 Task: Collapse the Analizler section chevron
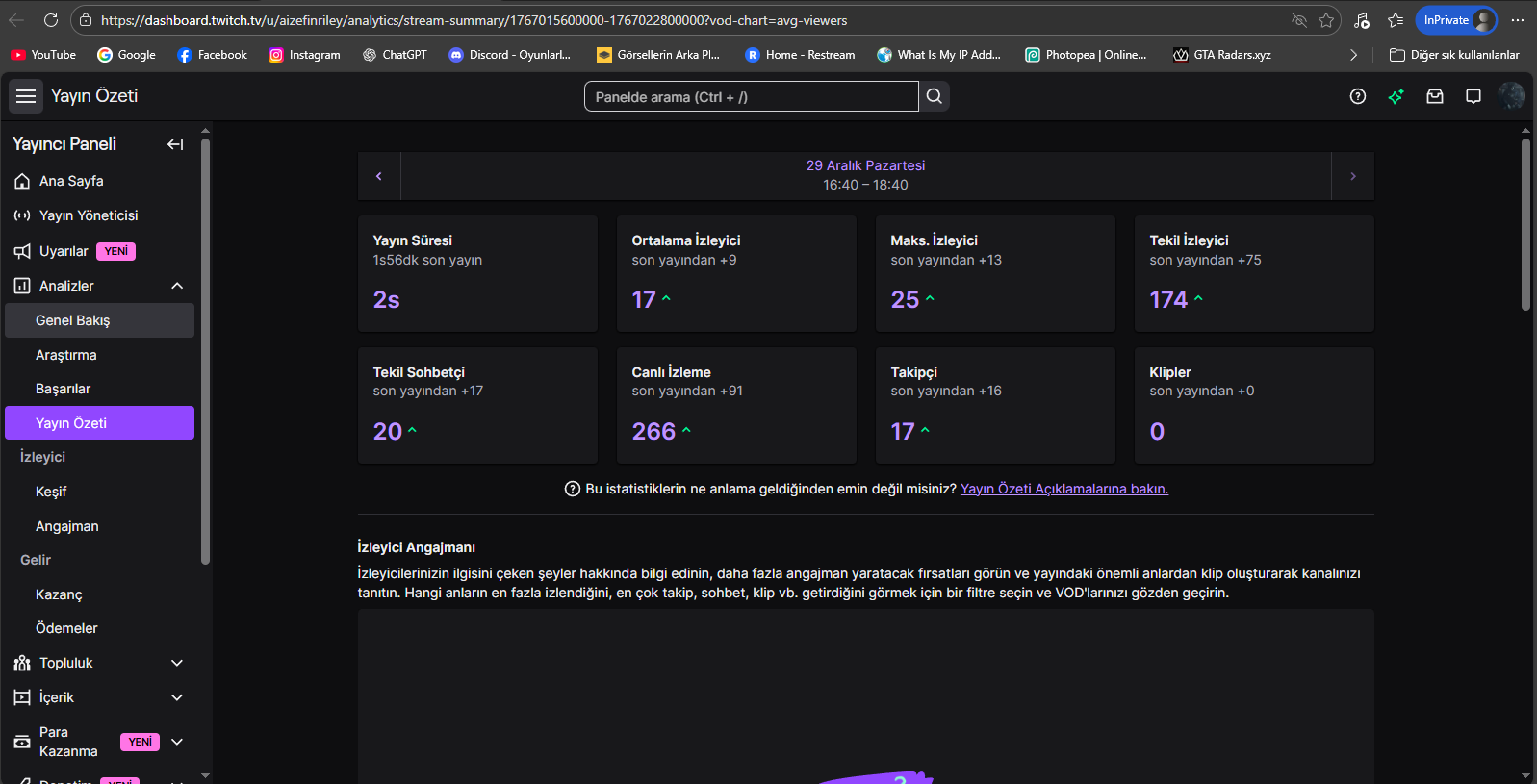point(177,286)
